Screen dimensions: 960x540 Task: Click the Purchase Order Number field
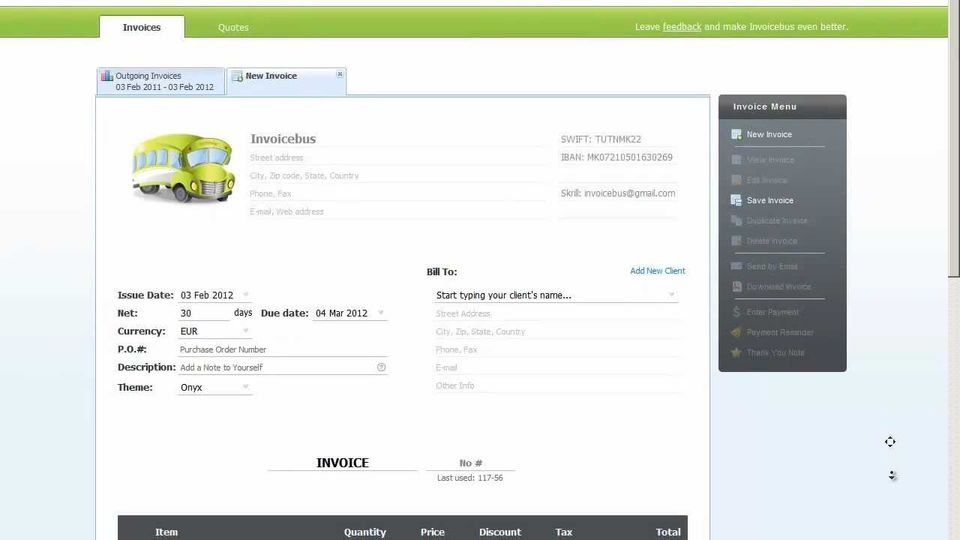click(282, 349)
